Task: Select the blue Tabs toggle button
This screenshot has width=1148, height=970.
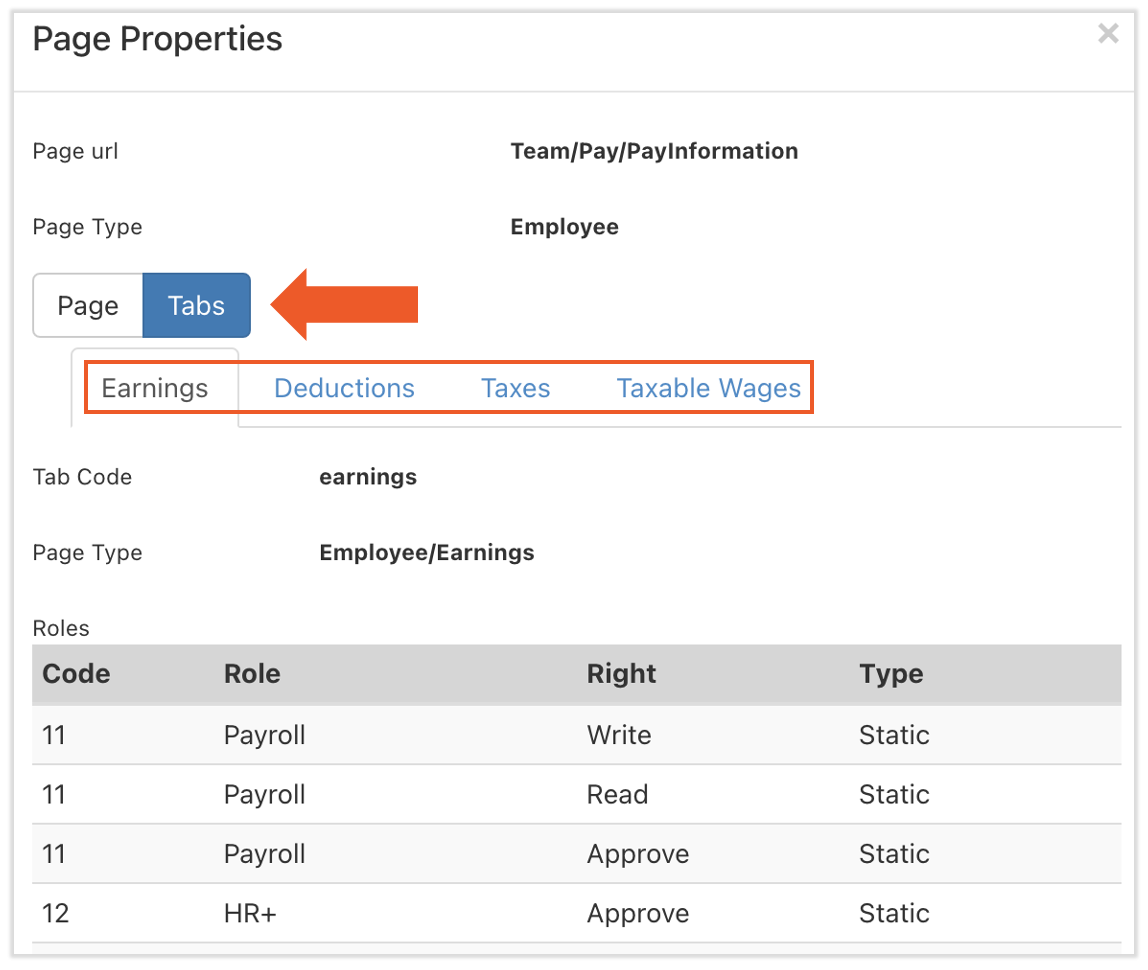Action: pos(196,305)
